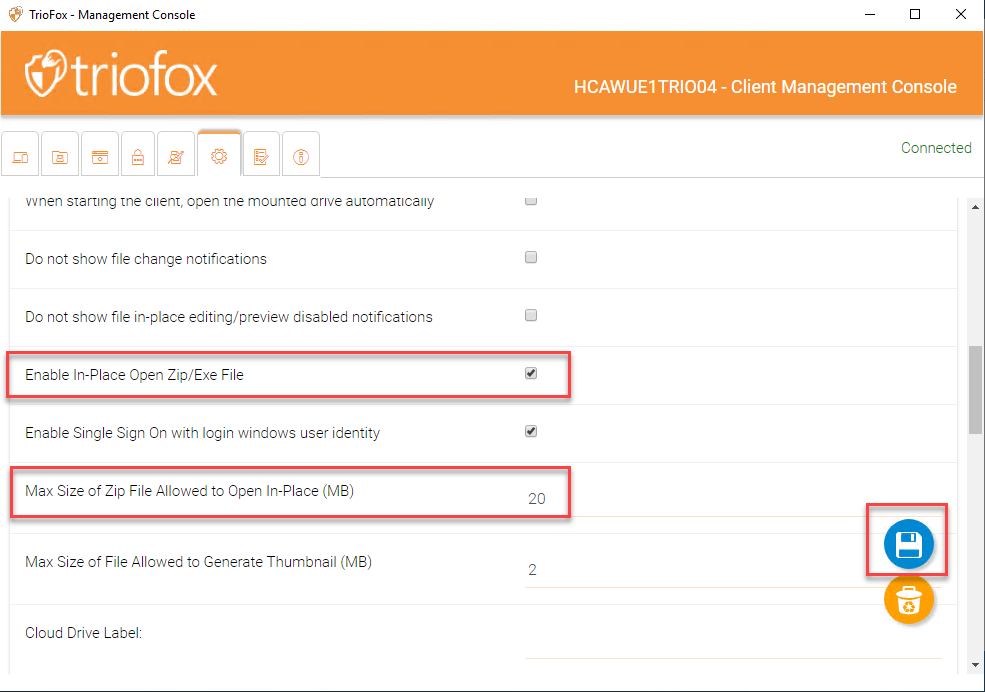The width and height of the screenshot is (985, 692).
Task: Click 'Enable Single Sign On with login' label
Action: click(x=202, y=433)
